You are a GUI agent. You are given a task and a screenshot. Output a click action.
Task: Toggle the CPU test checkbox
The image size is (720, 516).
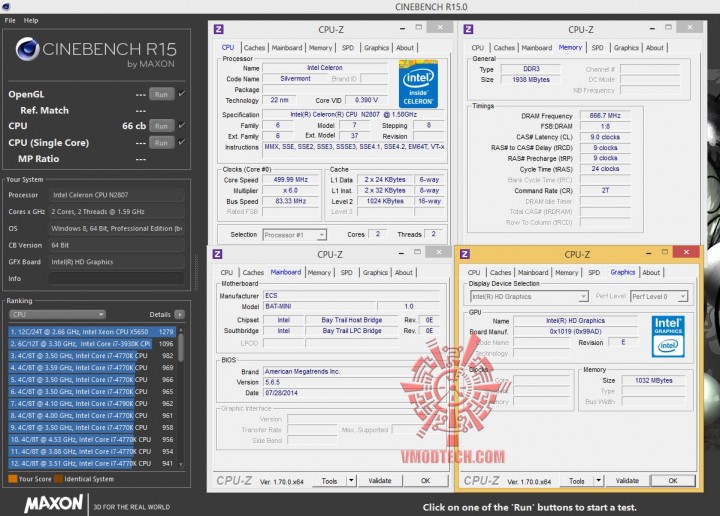182,125
